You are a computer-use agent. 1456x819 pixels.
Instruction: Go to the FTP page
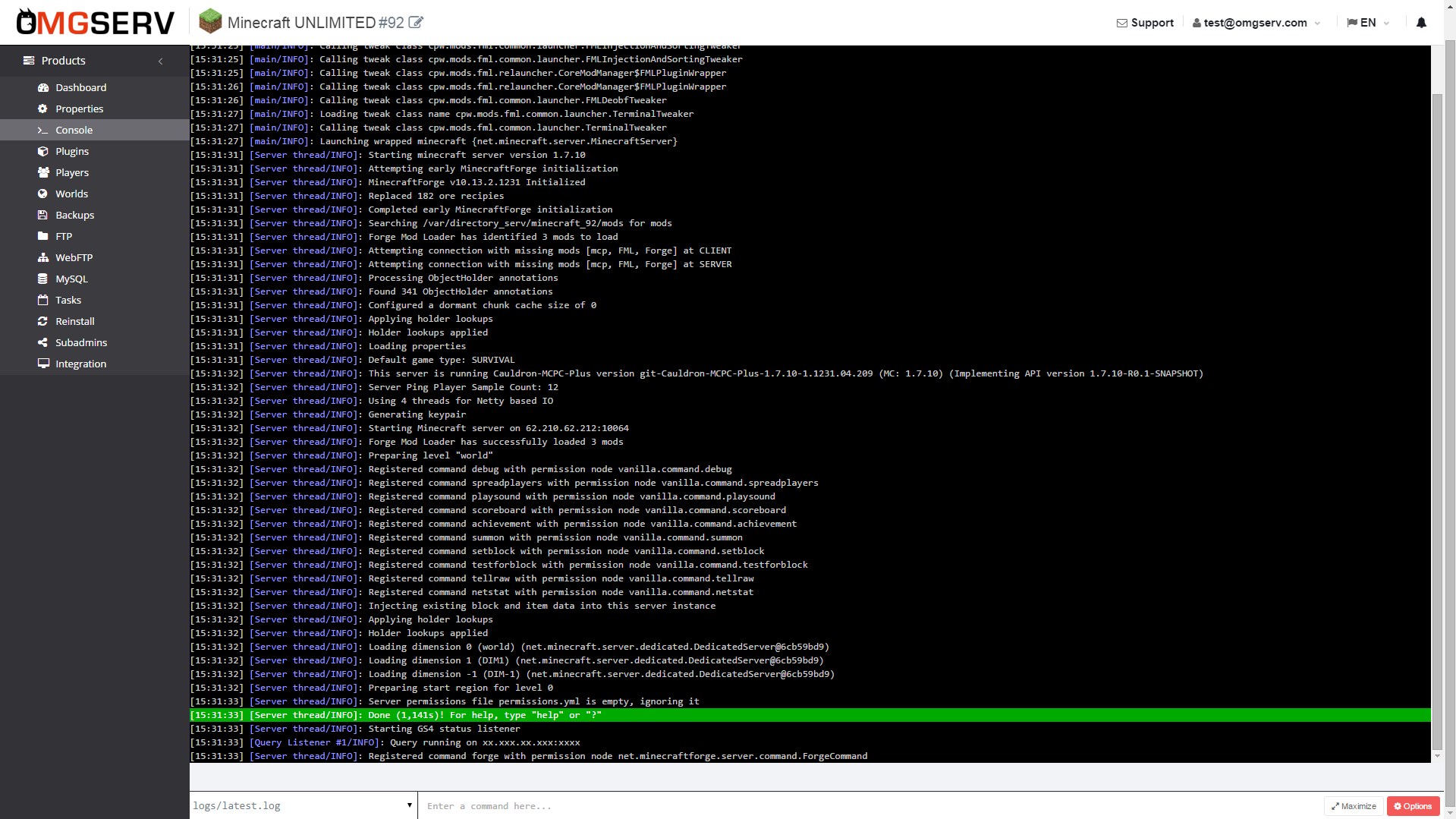(94, 236)
